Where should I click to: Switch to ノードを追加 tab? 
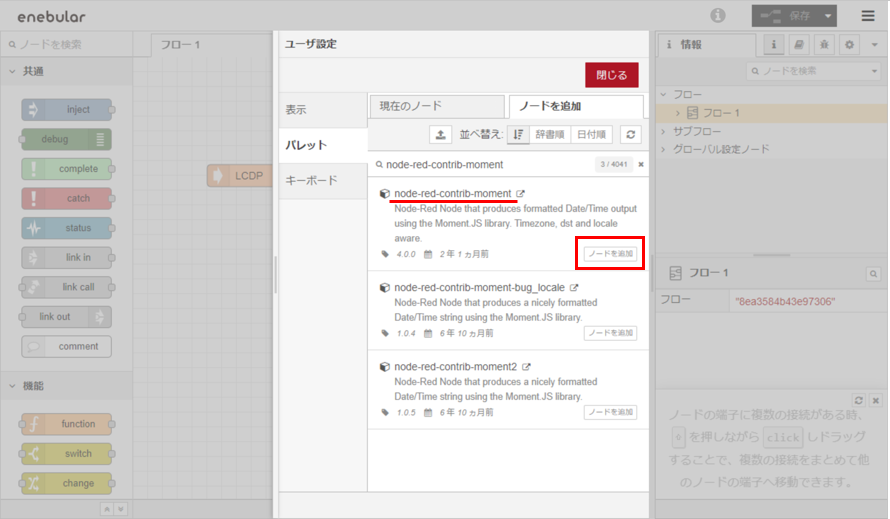[576, 106]
